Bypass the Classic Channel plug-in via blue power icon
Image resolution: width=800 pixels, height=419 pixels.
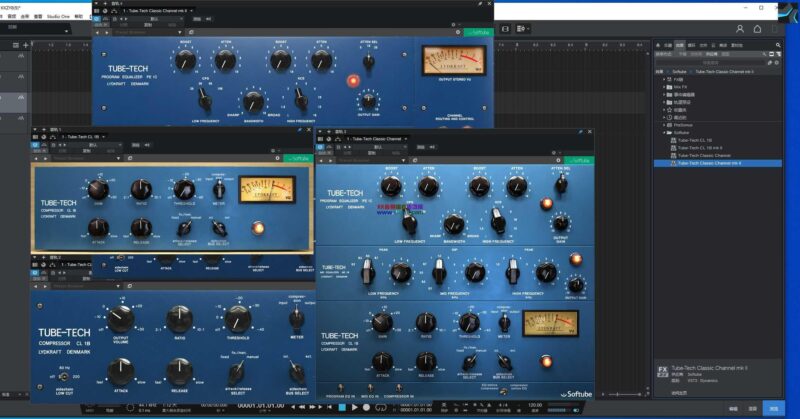tap(320, 147)
